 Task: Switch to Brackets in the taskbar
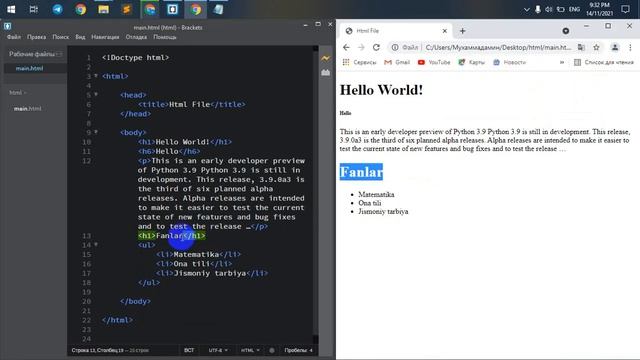tap(173, 9)
